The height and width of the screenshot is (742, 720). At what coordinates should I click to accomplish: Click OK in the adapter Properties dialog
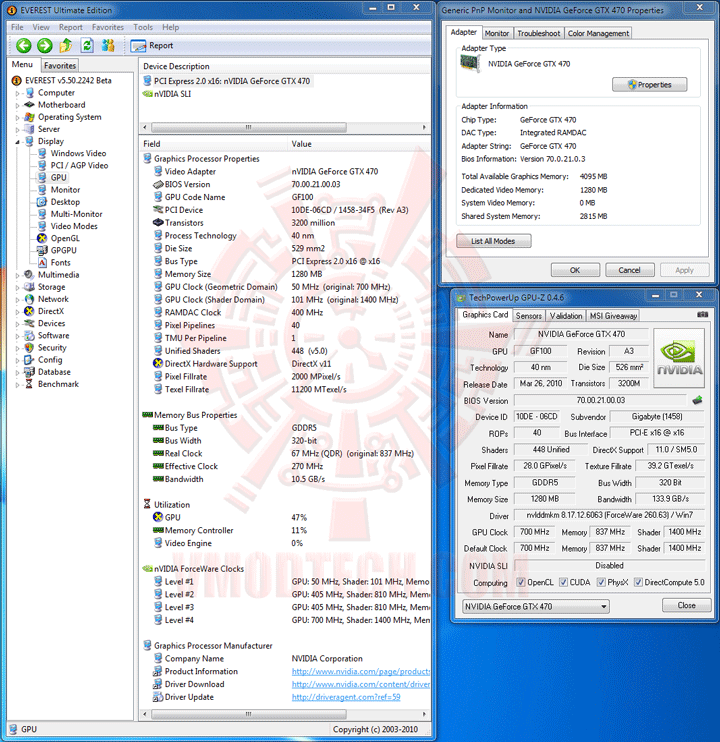point(575,270)
